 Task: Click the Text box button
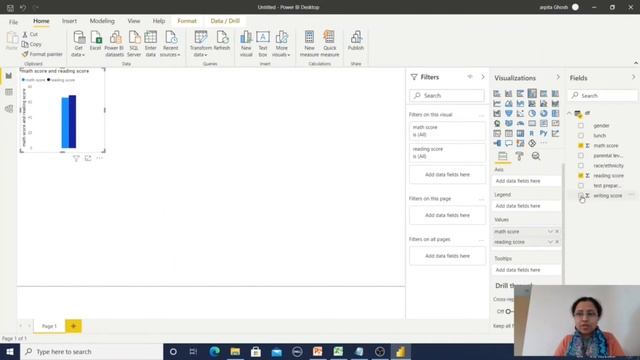[x=262, y=43]
